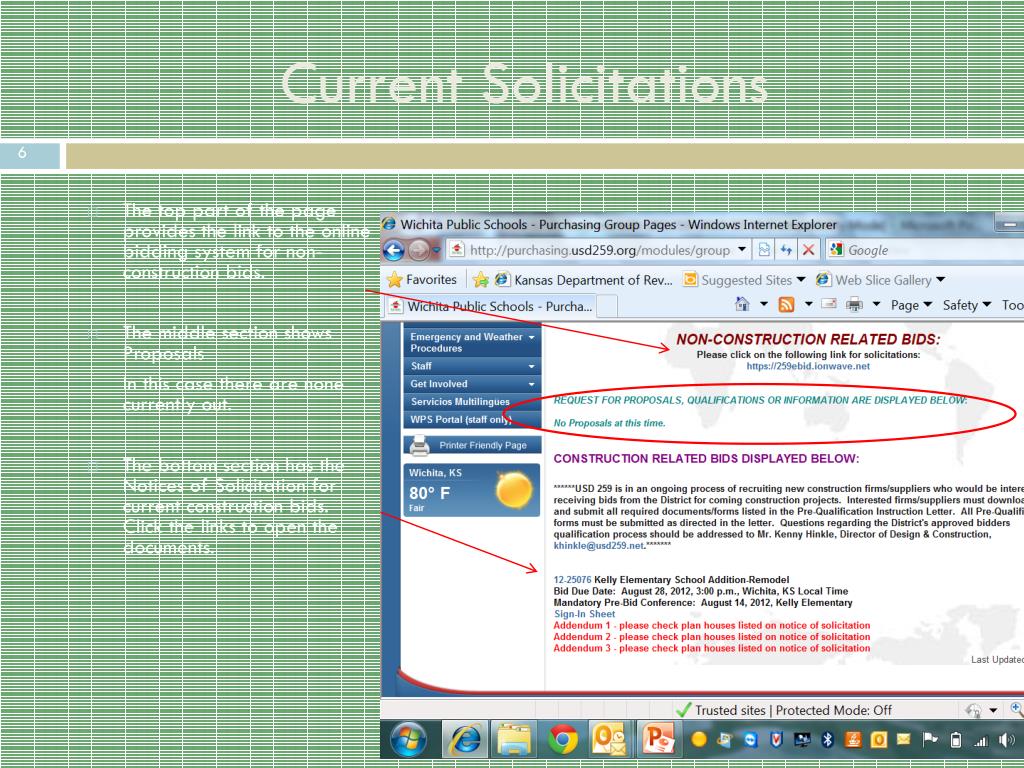Open the Addendum 1 link
The image size is (1024, 768).
(x=711, y=626)
